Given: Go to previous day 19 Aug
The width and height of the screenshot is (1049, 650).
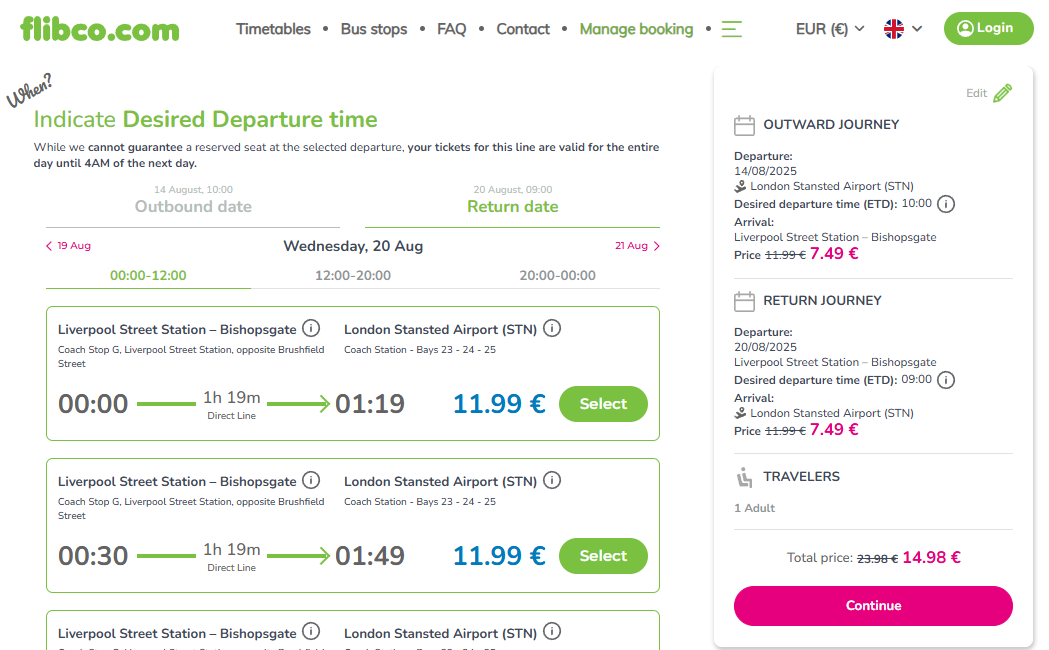Looking at the screenshot, I should (68, 245).
